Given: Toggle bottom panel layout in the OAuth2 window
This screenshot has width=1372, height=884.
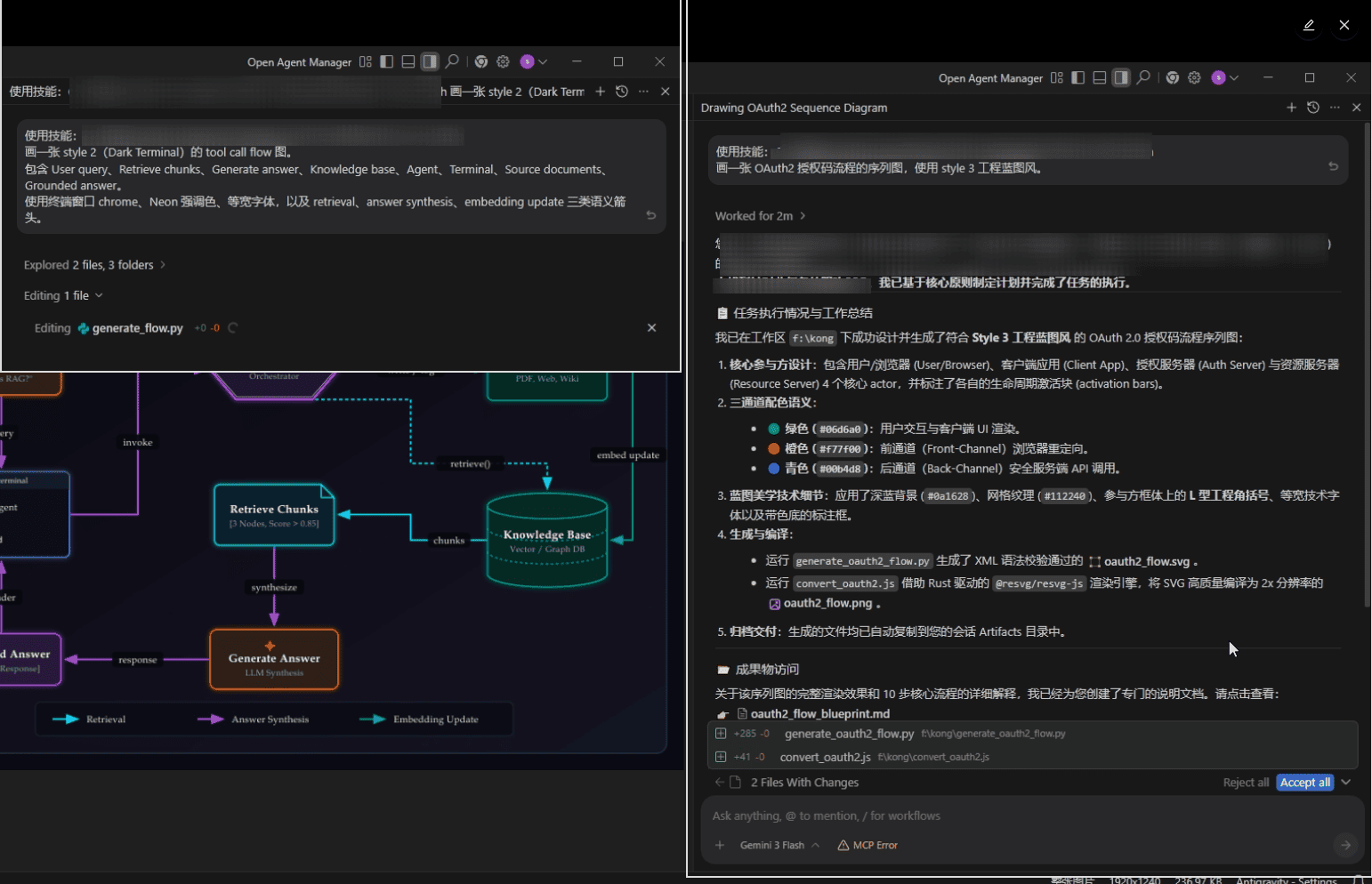Looking at the screenshot, I should (1100, 77).
